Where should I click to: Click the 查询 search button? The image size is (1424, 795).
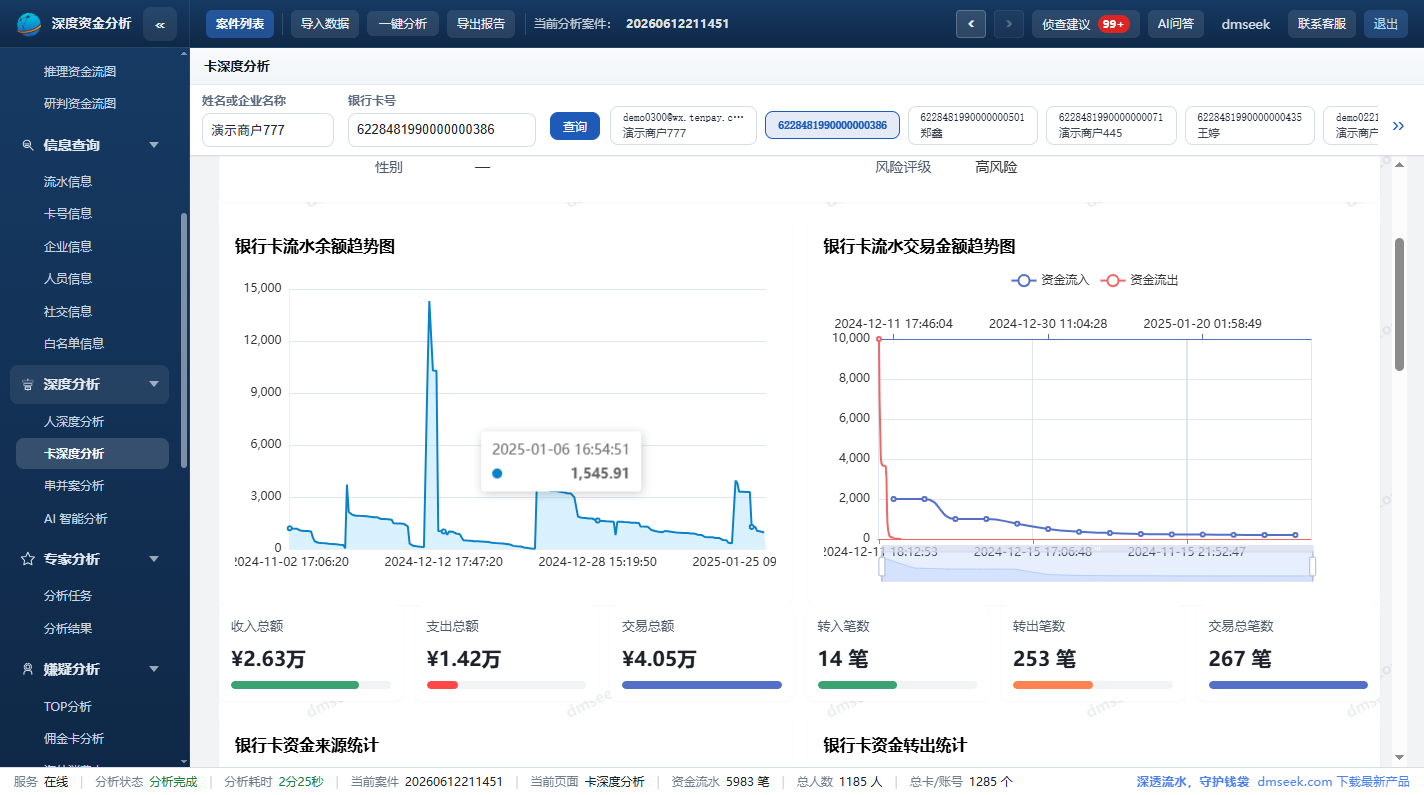click(575, 127)
